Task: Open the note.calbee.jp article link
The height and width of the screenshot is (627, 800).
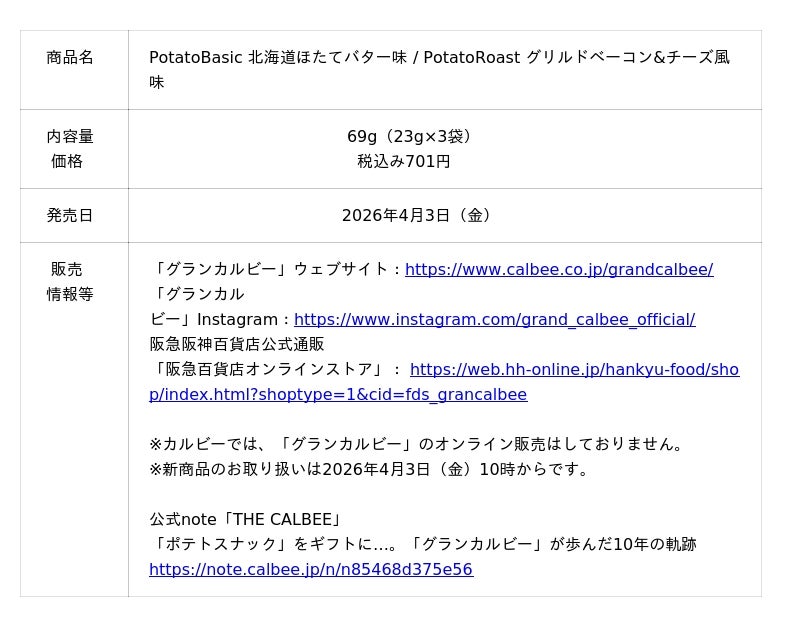Action: pos(310,570)
